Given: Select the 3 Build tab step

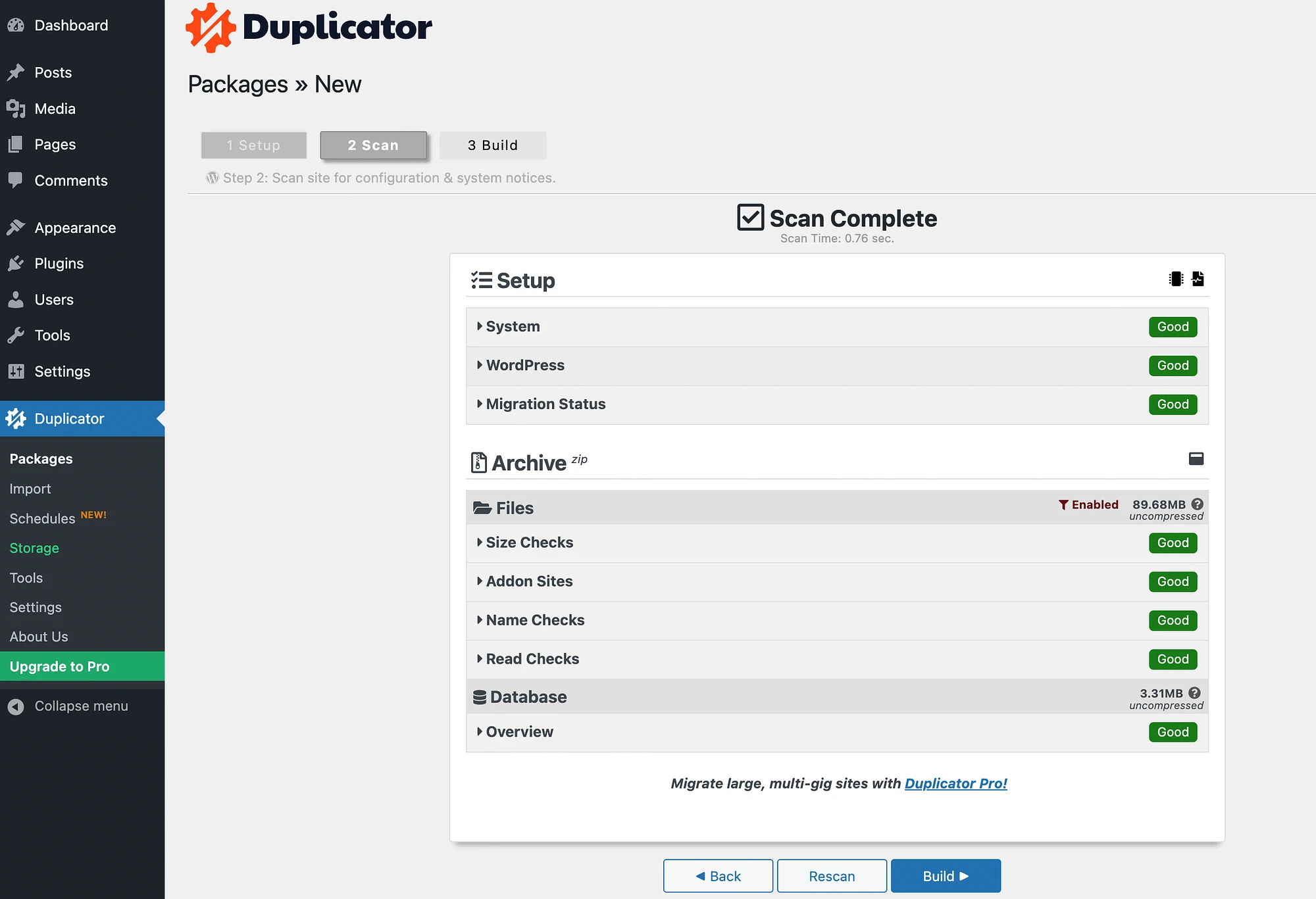Looking at the screenshot, I should [x=493, y=144].
